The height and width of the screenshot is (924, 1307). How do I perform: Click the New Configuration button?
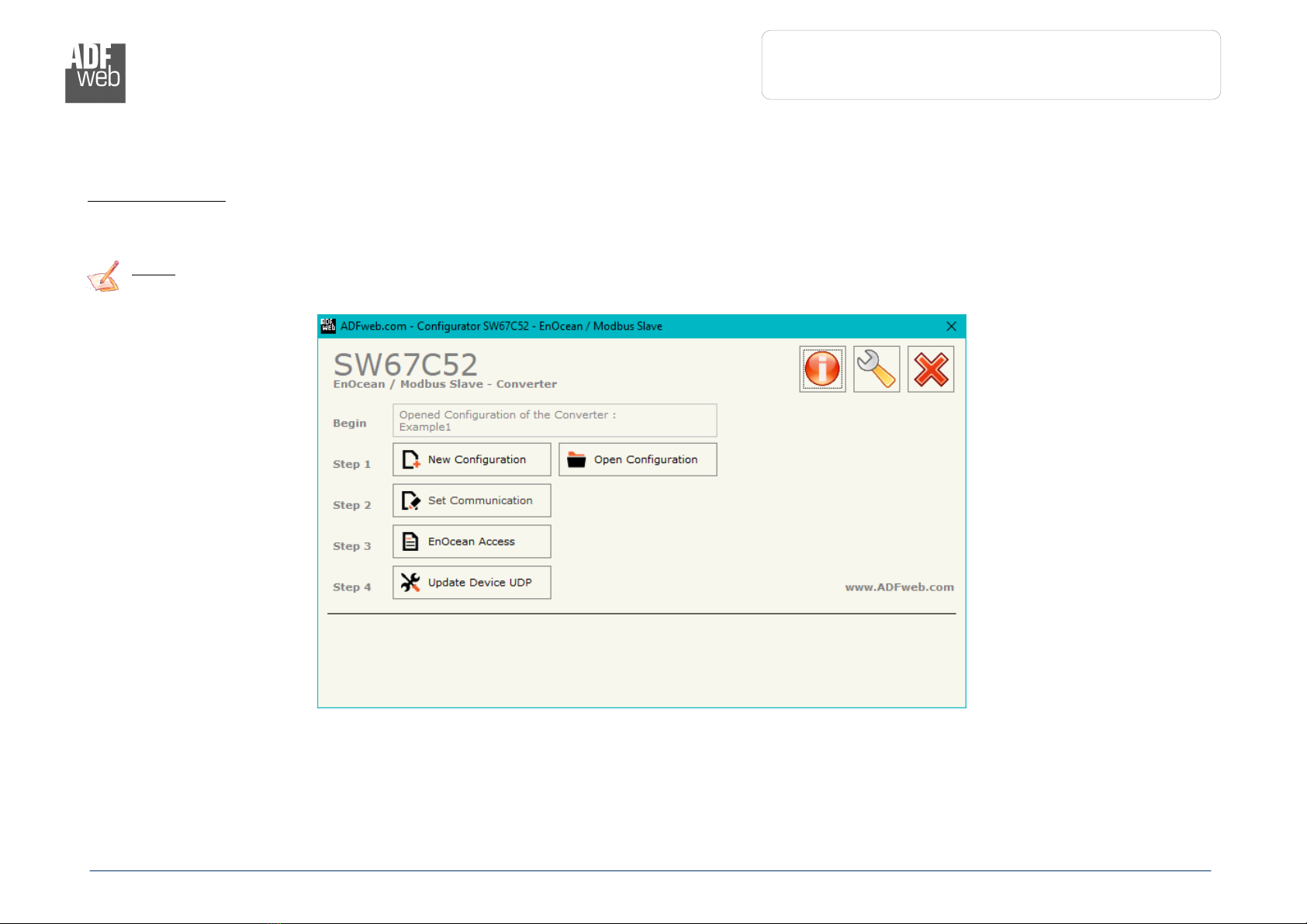point(472,459)
